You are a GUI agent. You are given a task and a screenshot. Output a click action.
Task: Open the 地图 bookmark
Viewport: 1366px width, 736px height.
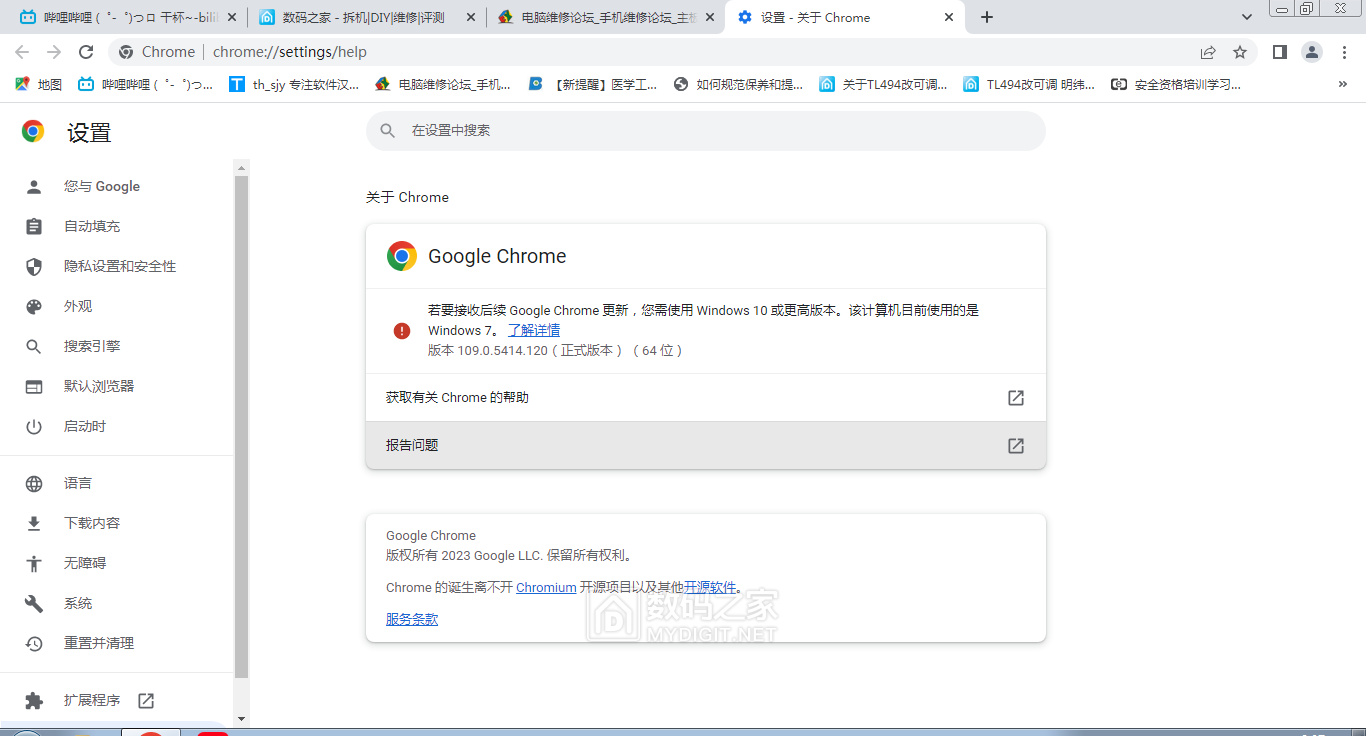[x=39, y=85]
